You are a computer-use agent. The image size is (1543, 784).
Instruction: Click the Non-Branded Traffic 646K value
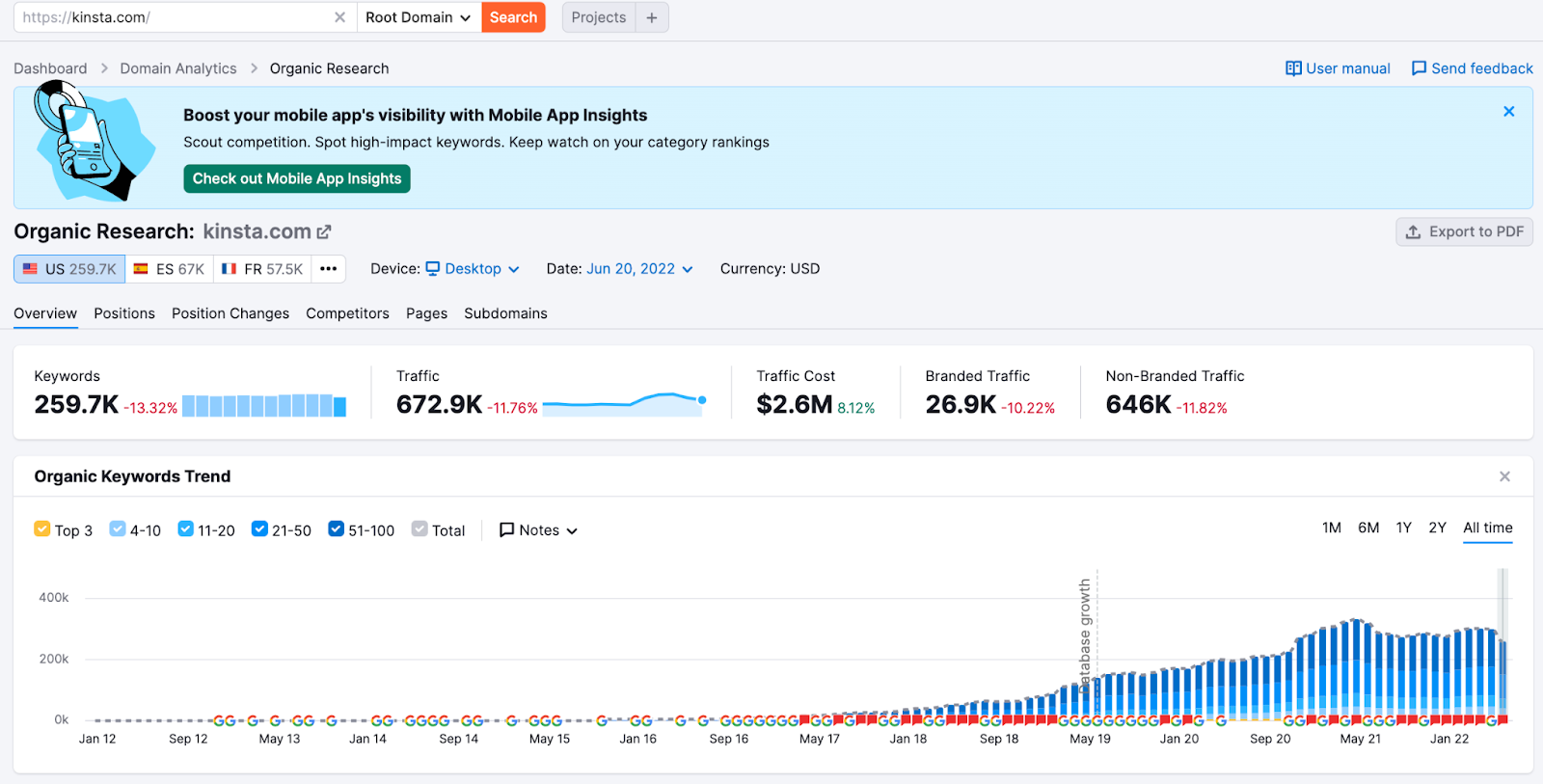pos(1138,405)
